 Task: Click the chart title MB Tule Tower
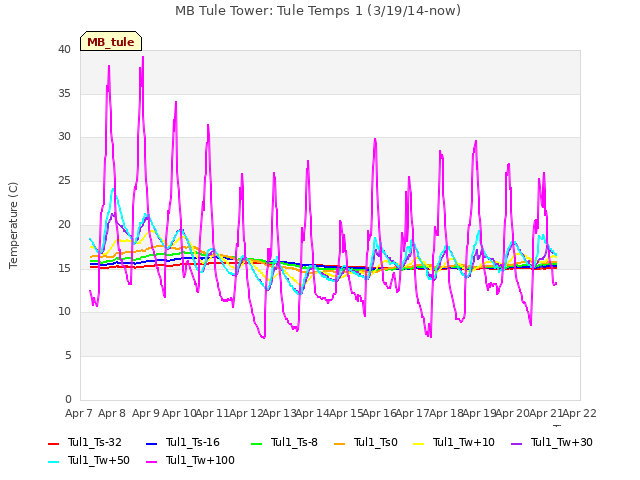318,11
